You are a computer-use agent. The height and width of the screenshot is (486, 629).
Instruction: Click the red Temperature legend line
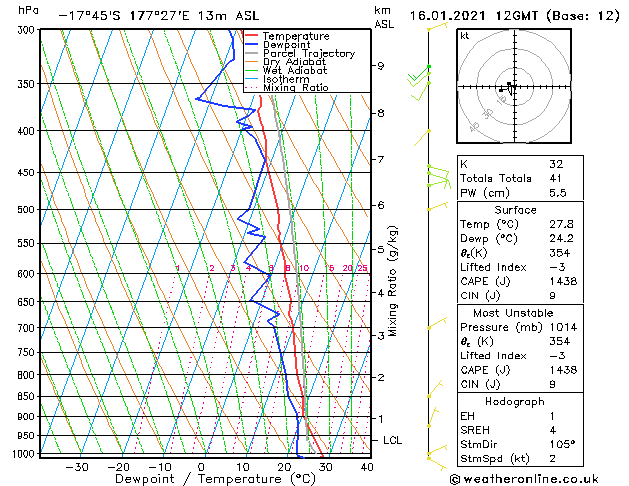coord(251,36)
